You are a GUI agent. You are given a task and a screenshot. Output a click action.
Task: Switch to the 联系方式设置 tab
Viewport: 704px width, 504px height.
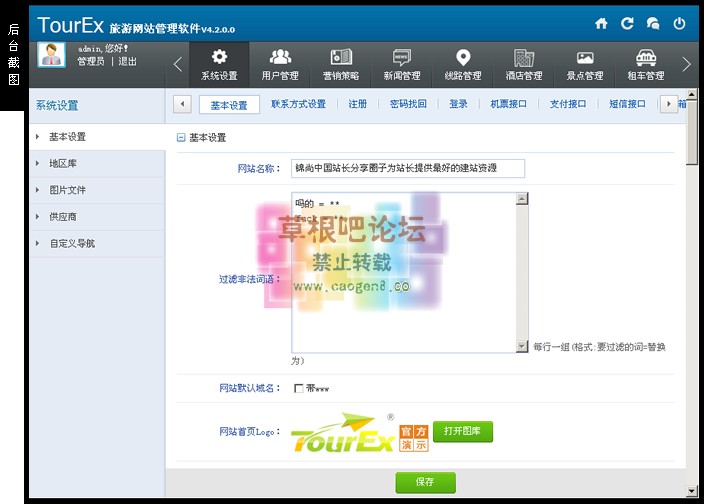[x=298, y=104]
